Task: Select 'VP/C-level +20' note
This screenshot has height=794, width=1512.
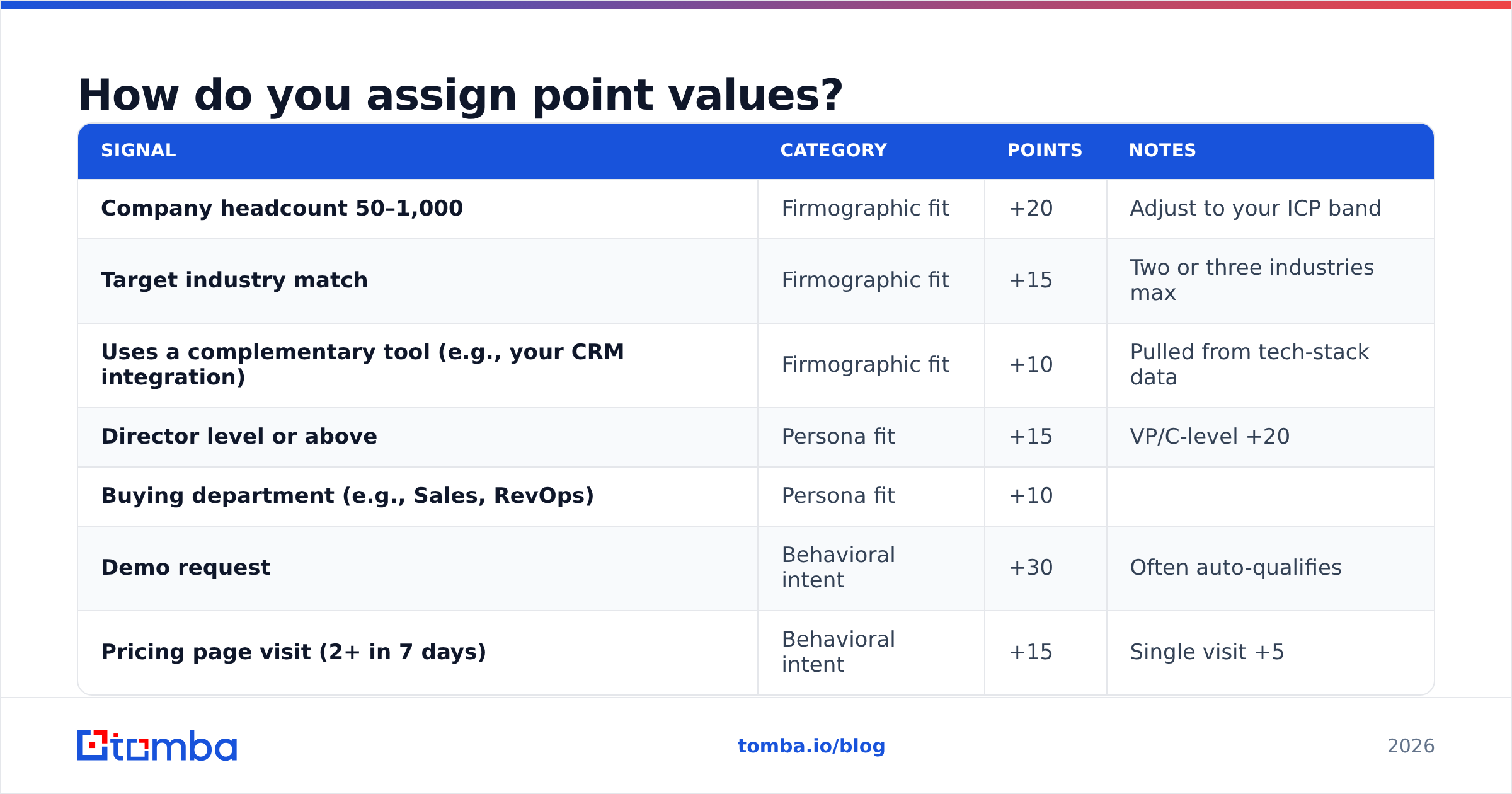Action: pos(1210,437)
